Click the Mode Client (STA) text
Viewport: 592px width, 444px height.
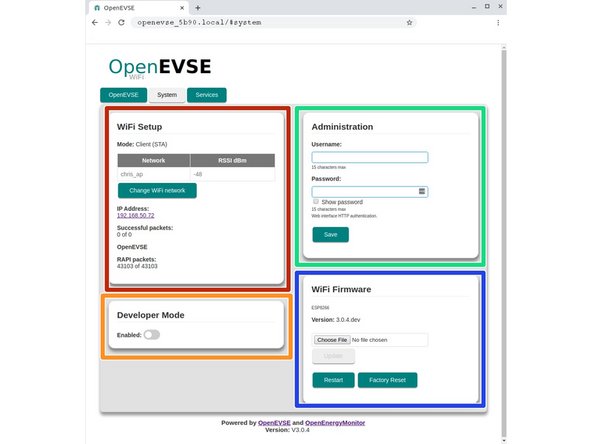tap(142, 144)
